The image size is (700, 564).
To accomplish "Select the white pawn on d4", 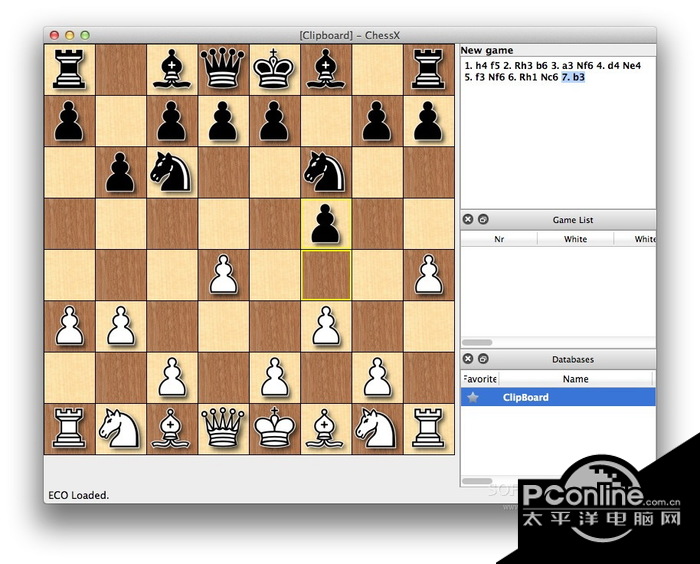I will click(x=223, y=275).
